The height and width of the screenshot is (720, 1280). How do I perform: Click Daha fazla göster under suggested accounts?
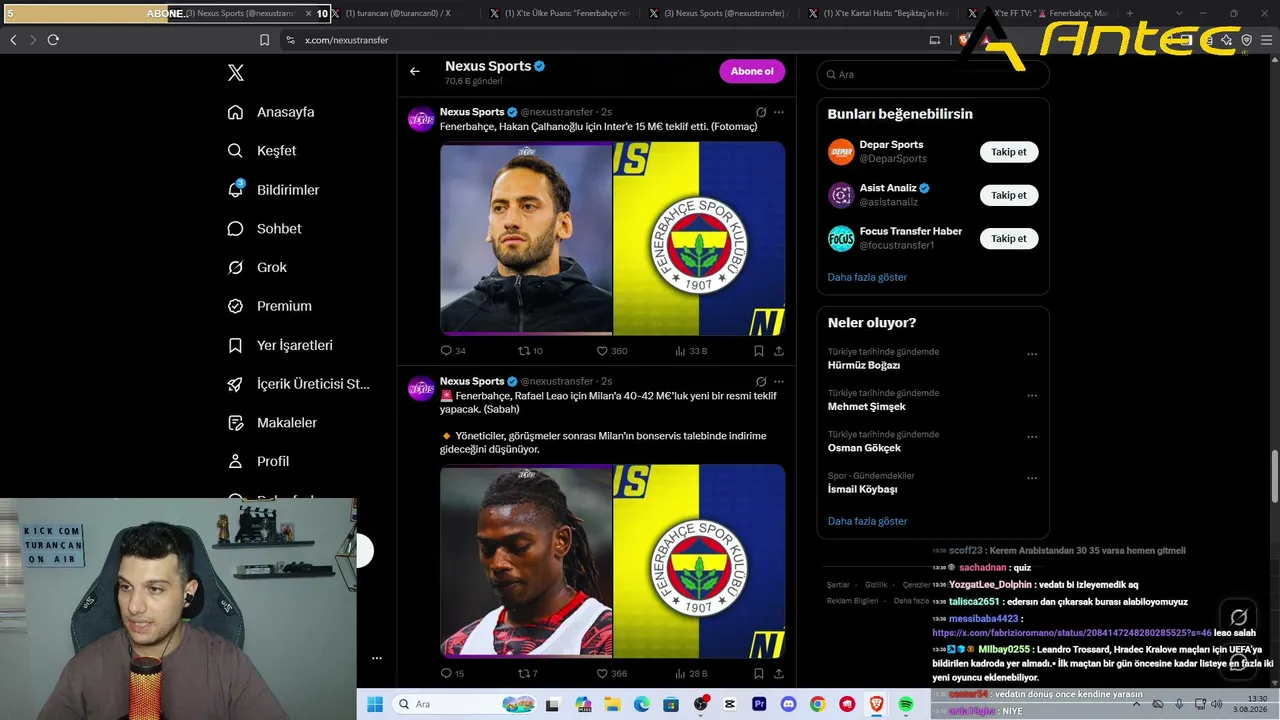(867, 277)
